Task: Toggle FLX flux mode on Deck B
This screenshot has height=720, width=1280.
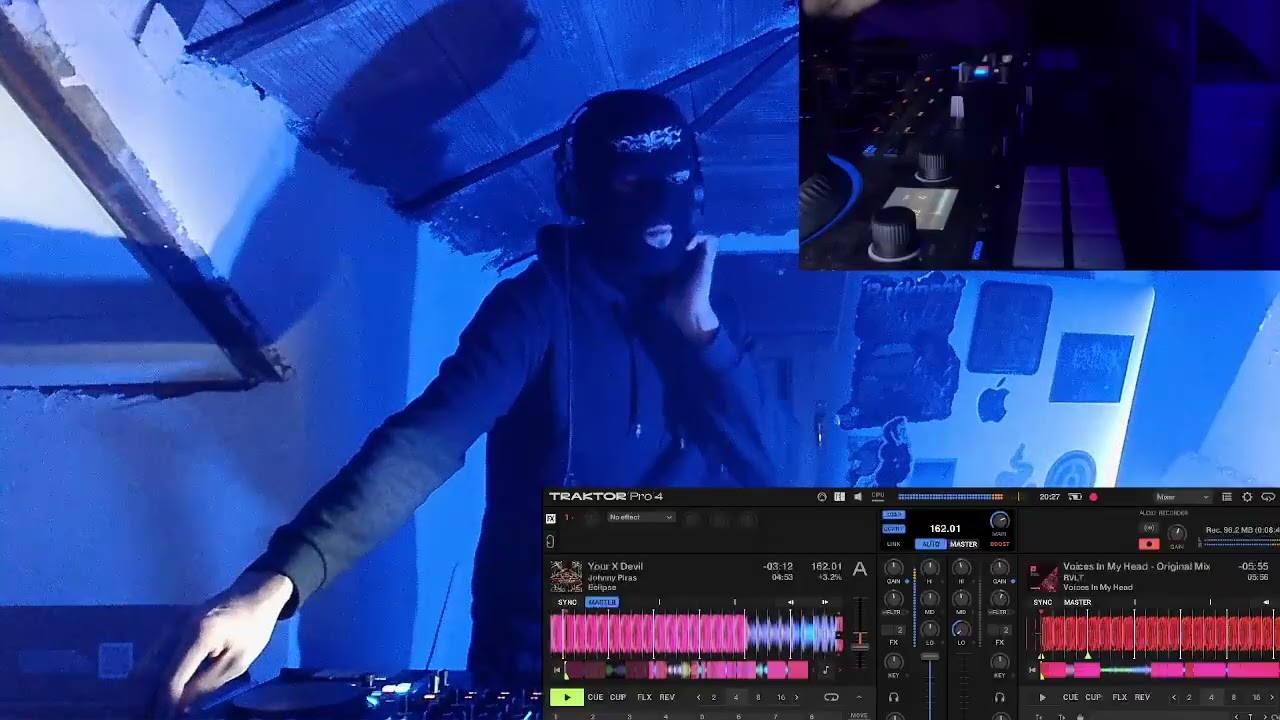Action: (x=1120, y=697)
